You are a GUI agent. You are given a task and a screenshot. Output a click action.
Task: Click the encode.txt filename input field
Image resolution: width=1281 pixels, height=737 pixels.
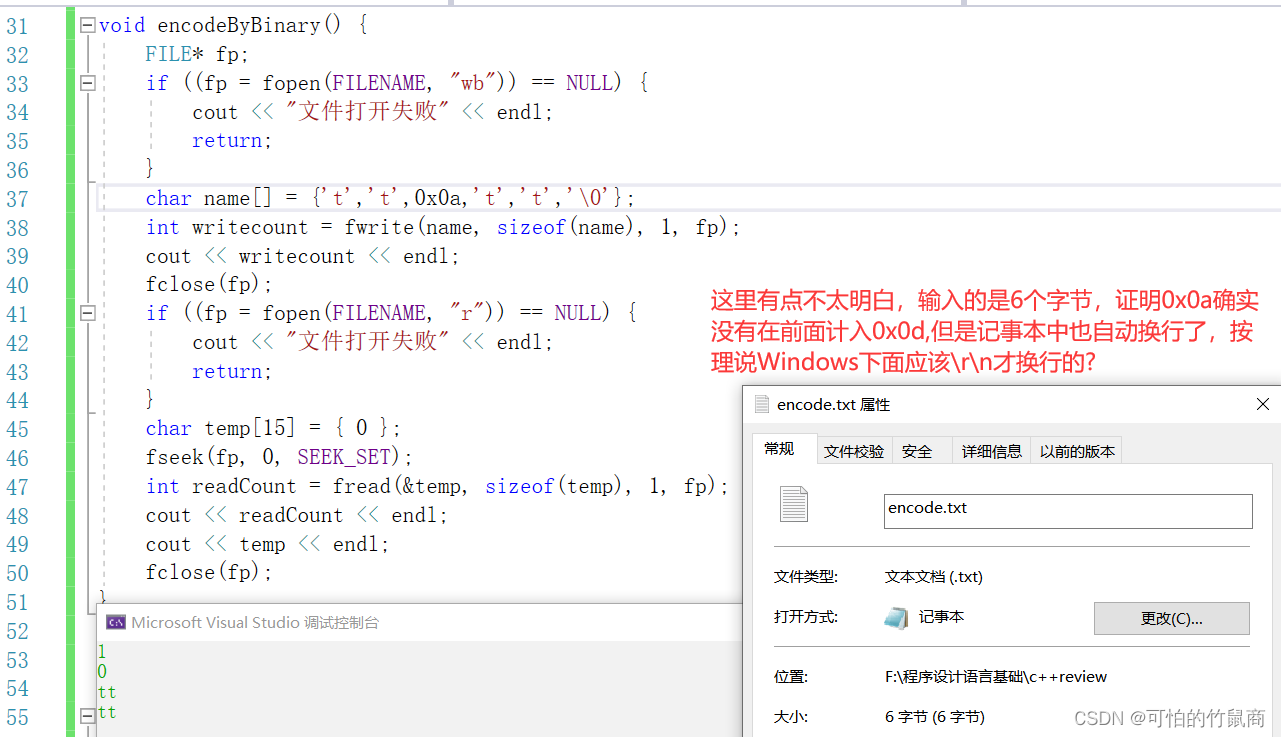[1068, 511]
